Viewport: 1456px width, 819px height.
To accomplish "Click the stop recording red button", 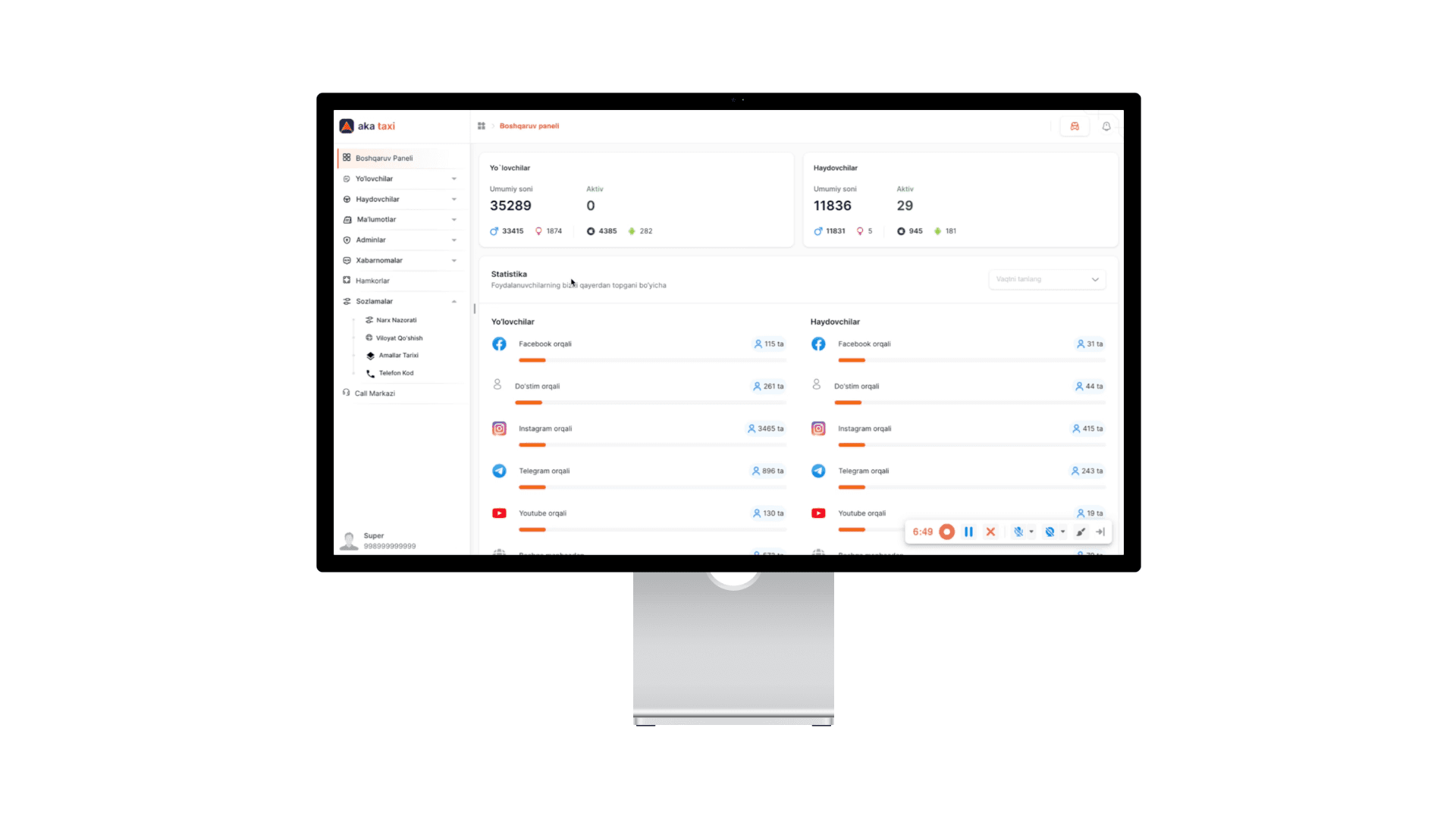I will 945,531.
